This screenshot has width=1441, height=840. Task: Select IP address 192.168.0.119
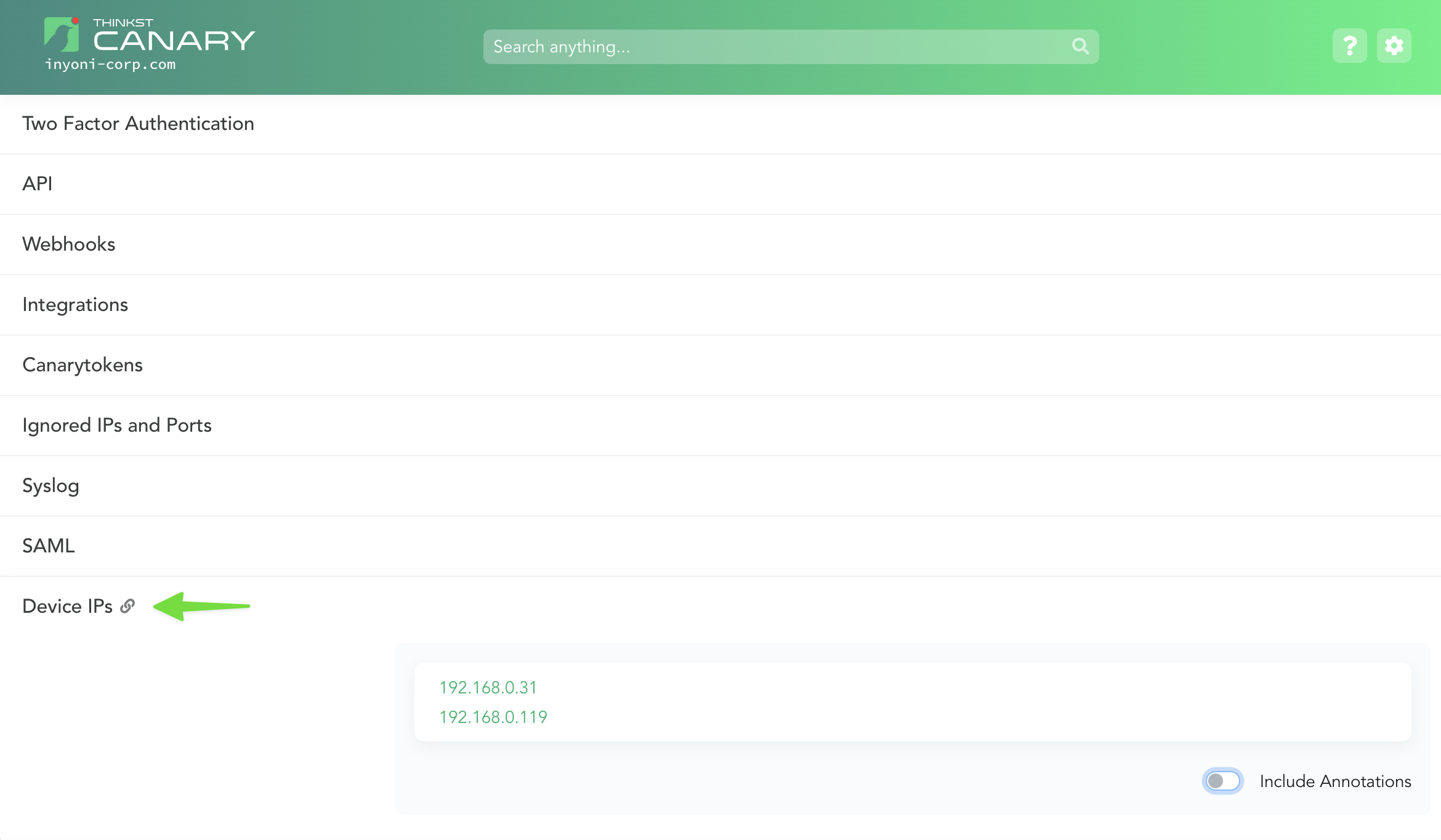pos(493,716)
